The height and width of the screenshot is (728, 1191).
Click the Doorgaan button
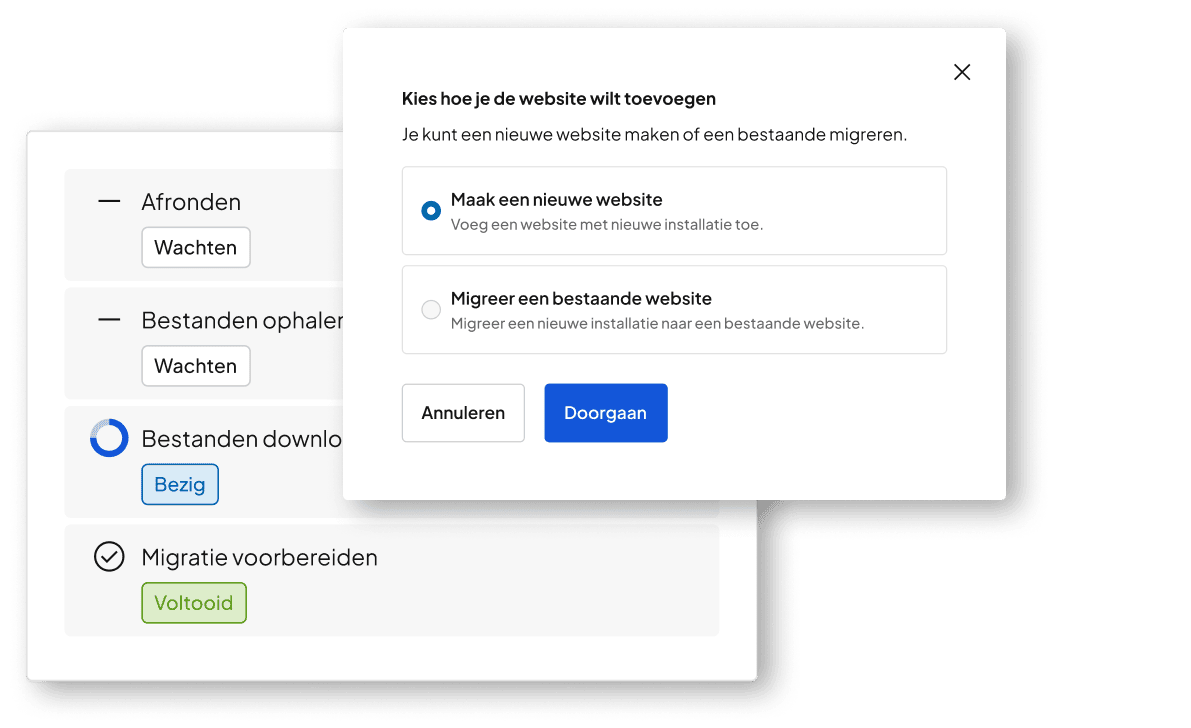point(605,413)
